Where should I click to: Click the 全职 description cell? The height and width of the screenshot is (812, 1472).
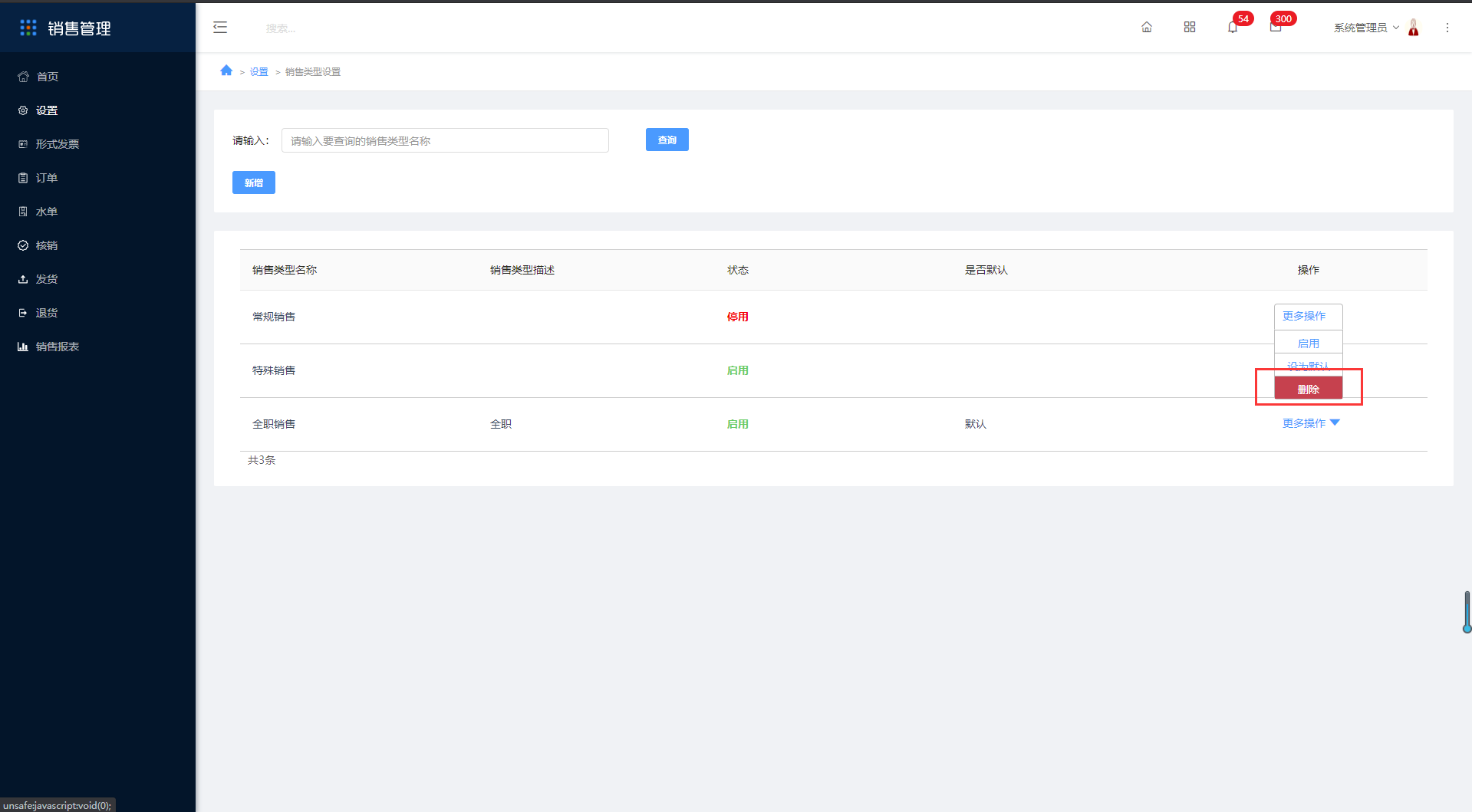[x=501, y=424]
